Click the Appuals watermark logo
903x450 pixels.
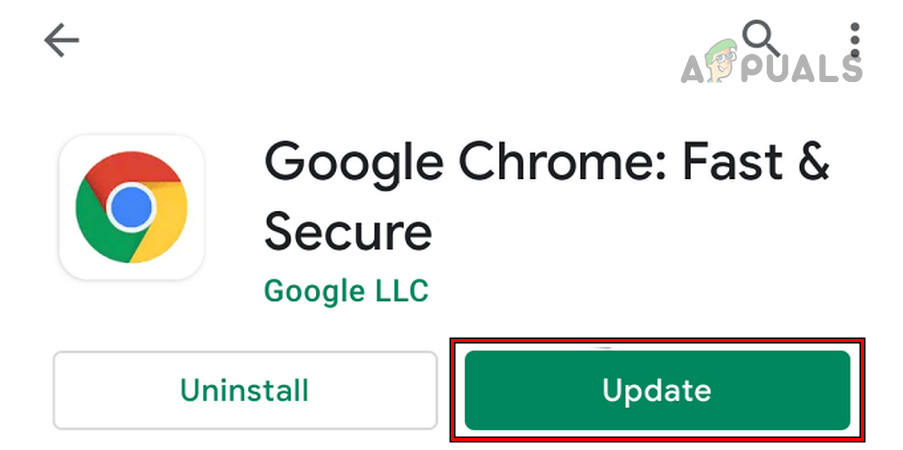coord(770,68)
